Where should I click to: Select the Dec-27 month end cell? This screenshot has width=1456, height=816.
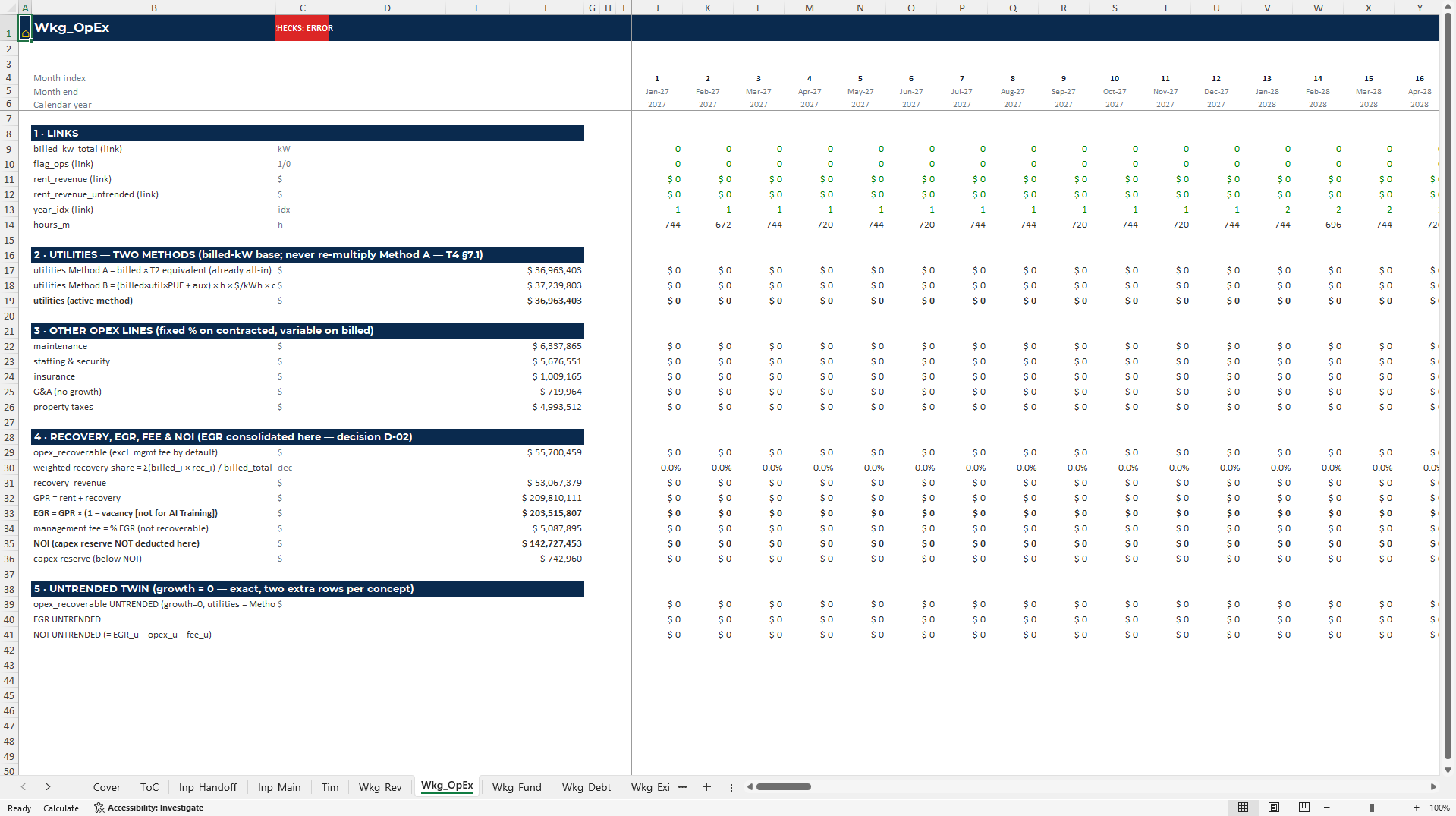1216,92
